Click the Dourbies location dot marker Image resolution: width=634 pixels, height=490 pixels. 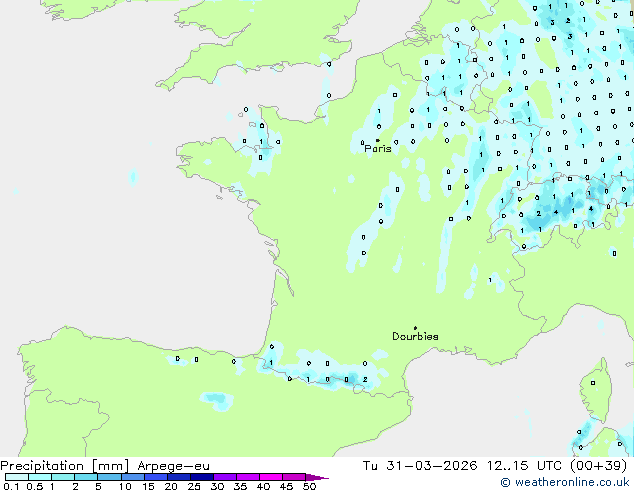[x=415, y=328]
